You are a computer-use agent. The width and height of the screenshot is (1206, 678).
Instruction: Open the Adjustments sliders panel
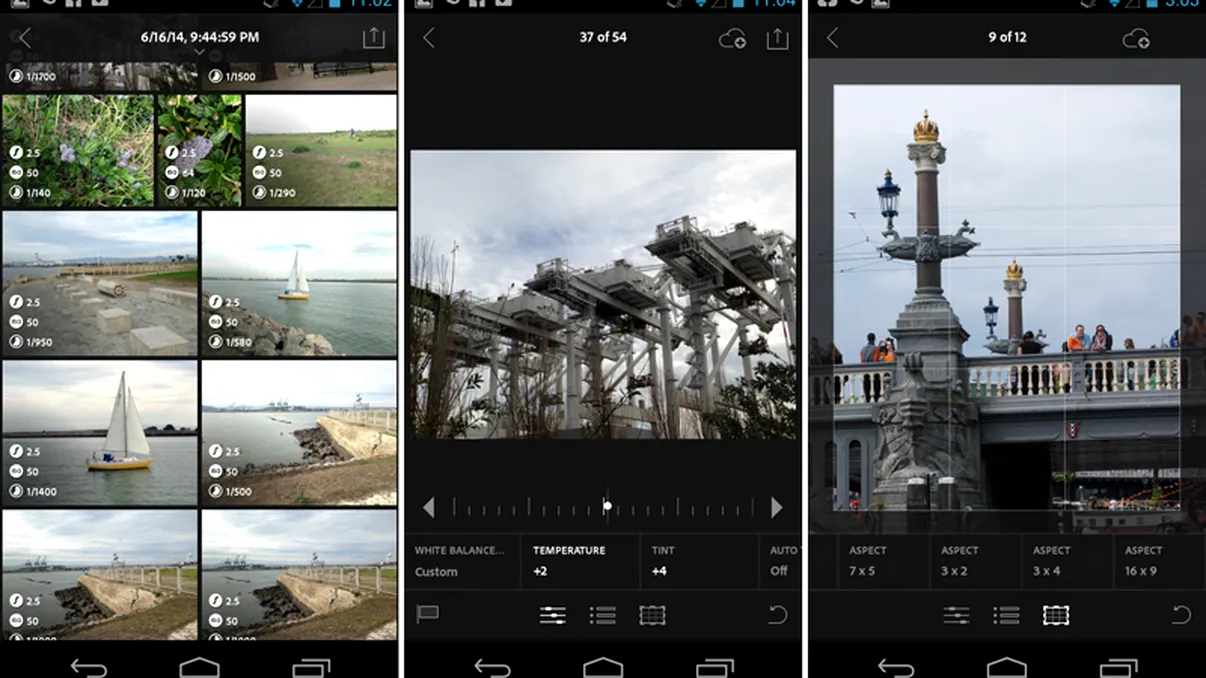(553, 615)
